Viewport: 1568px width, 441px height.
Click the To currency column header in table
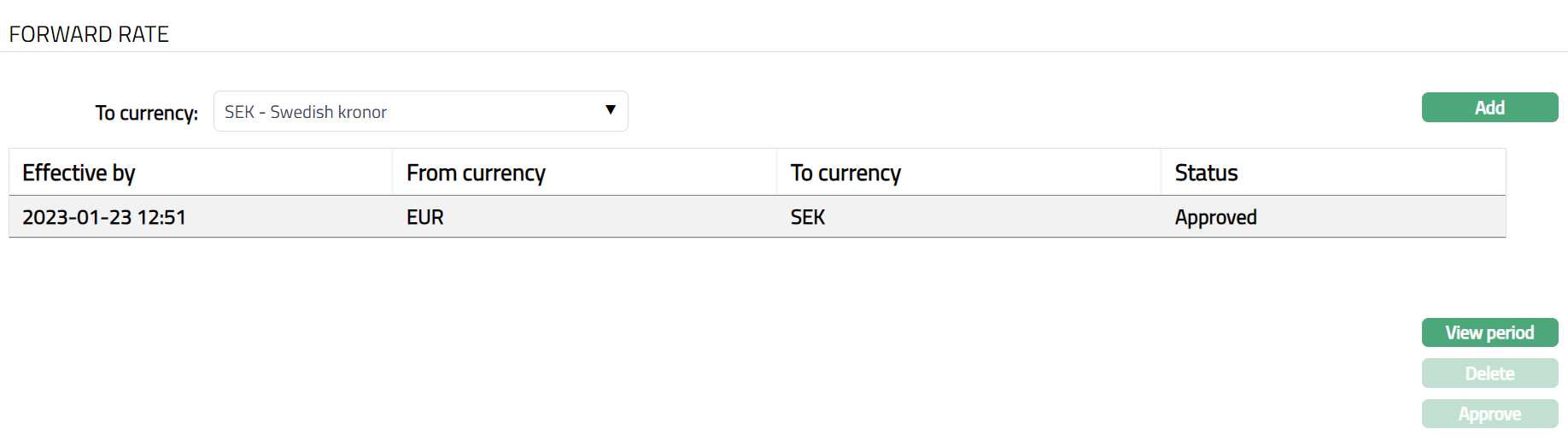pyautogui.click(x=845, y=173)
